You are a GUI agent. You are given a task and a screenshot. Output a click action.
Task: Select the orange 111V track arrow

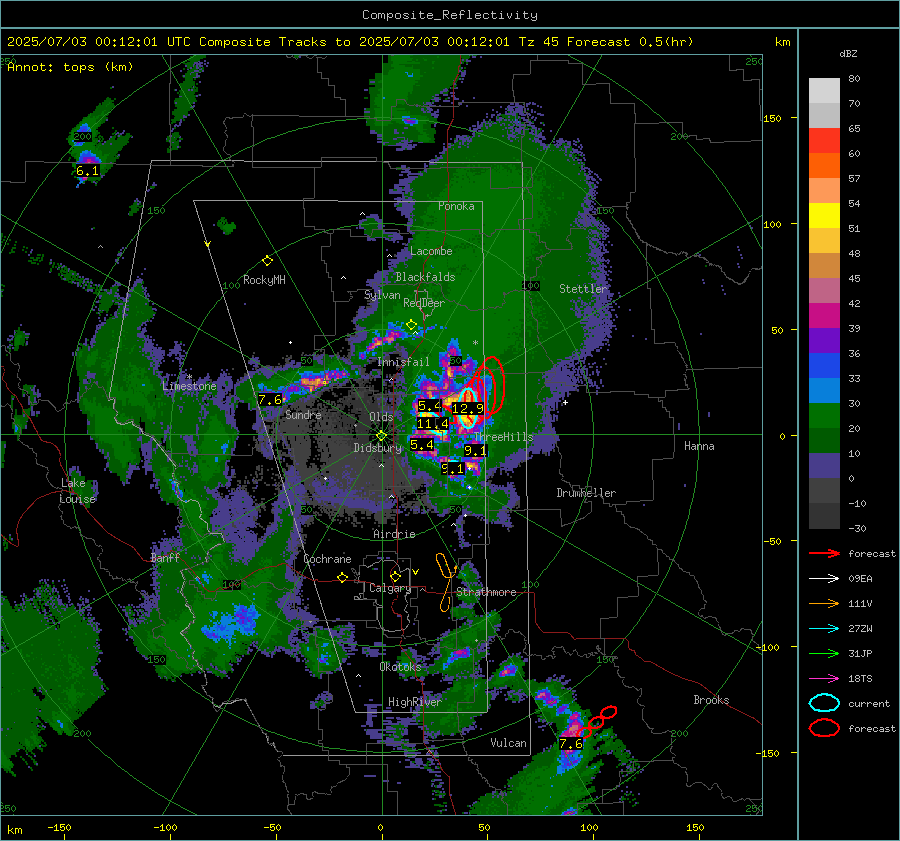(x=824, y=603)
